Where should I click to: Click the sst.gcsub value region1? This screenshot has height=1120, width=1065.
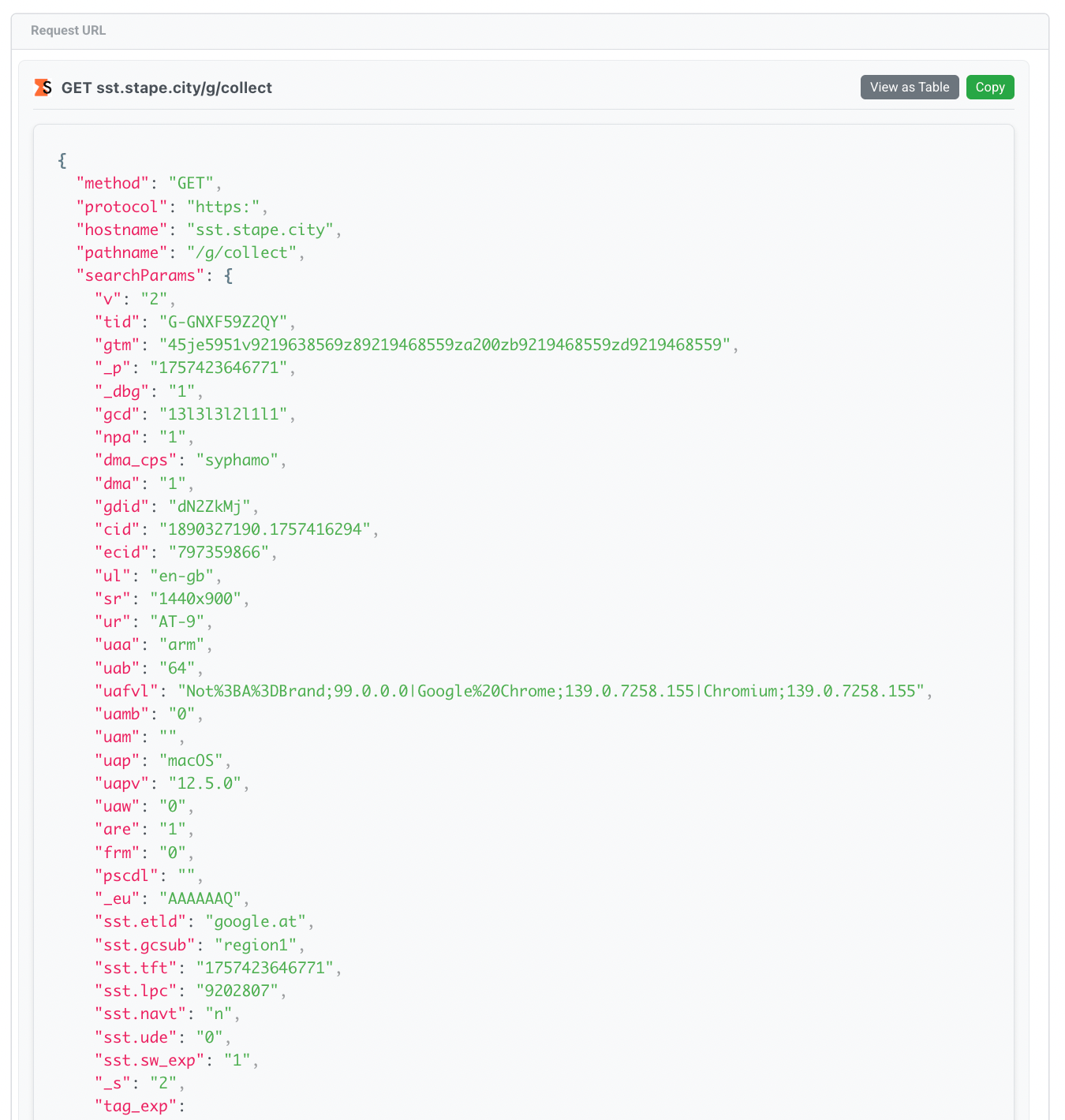click(256, 945)
